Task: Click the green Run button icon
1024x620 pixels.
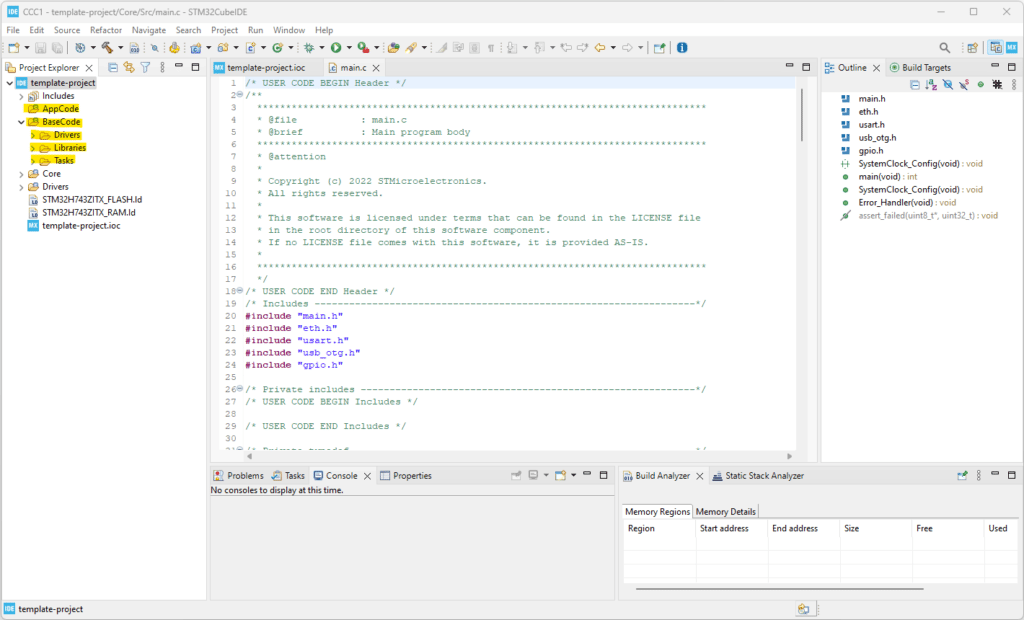Action: [x=336, y=48]
